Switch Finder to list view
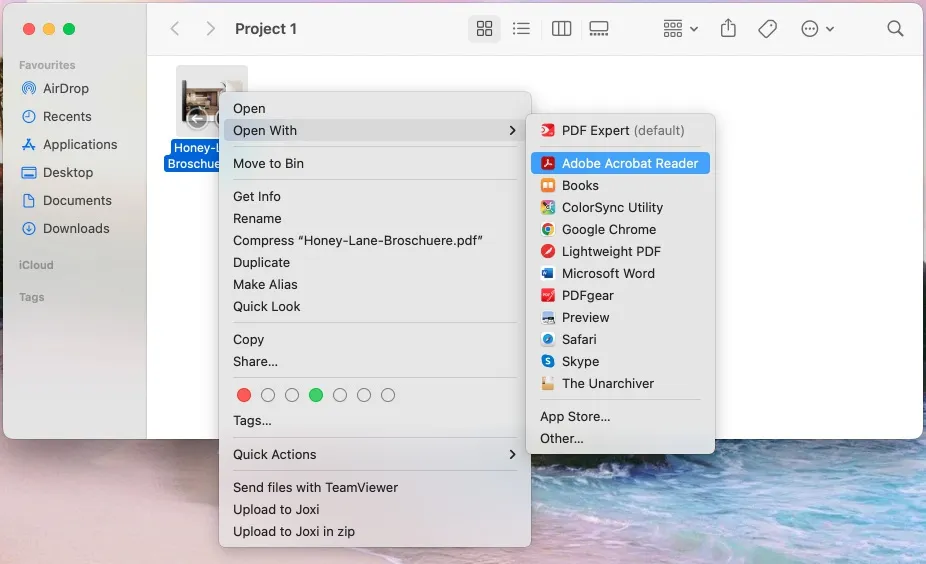 [x=521, y=28]
